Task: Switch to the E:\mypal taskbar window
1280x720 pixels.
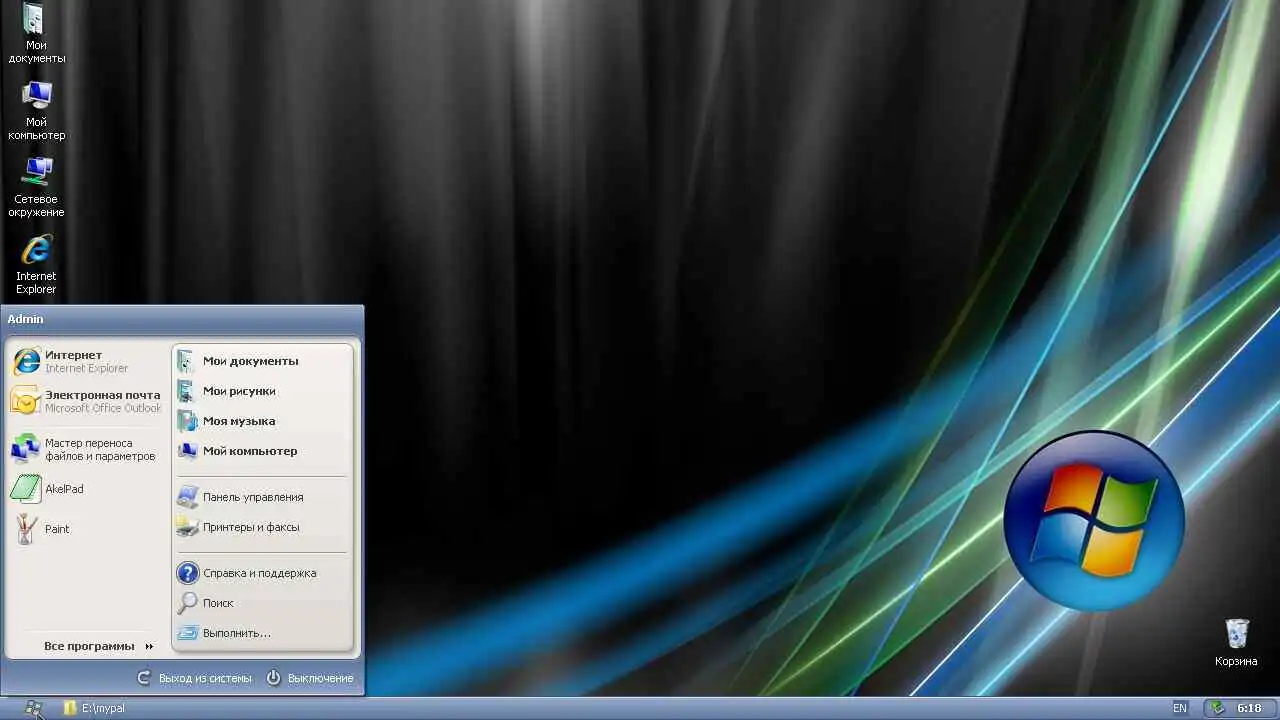Action: click(x=94, y=708)
